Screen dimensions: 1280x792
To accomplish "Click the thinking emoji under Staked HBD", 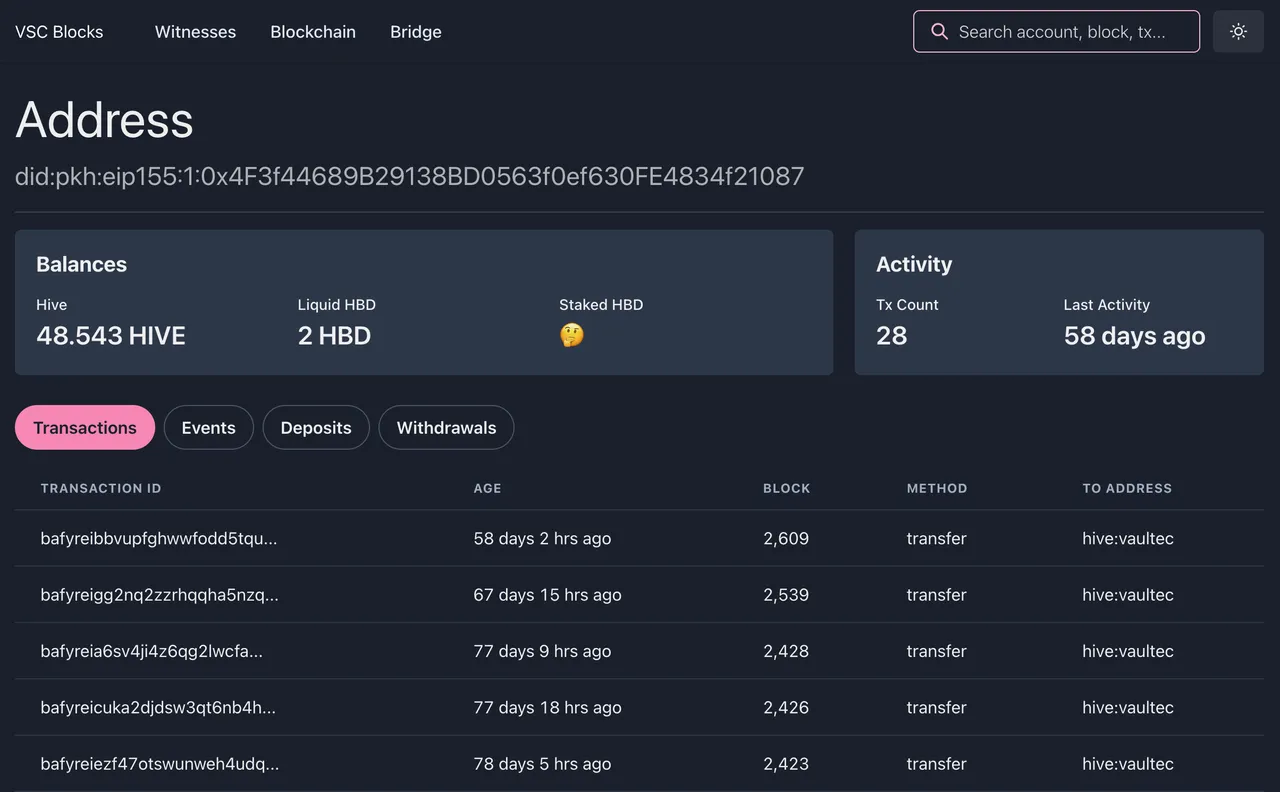I will point(571,335).
